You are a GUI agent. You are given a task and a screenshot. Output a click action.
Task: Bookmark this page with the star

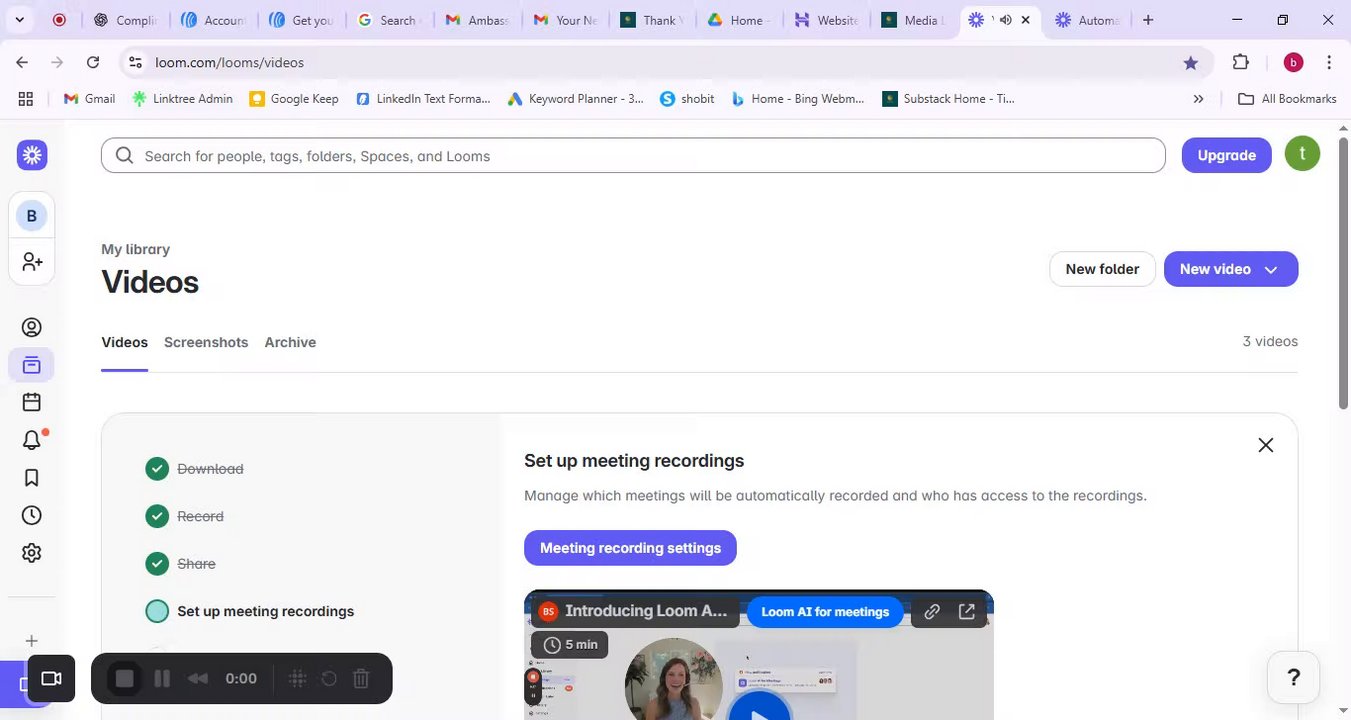click(x=1190, y=63)
